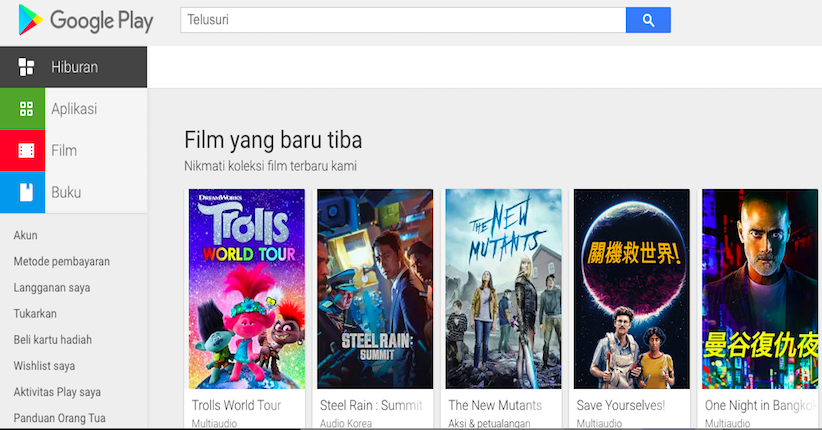Open the Trolls World Tour poster
The image size is (822, 430).
[x=247, y=288]
